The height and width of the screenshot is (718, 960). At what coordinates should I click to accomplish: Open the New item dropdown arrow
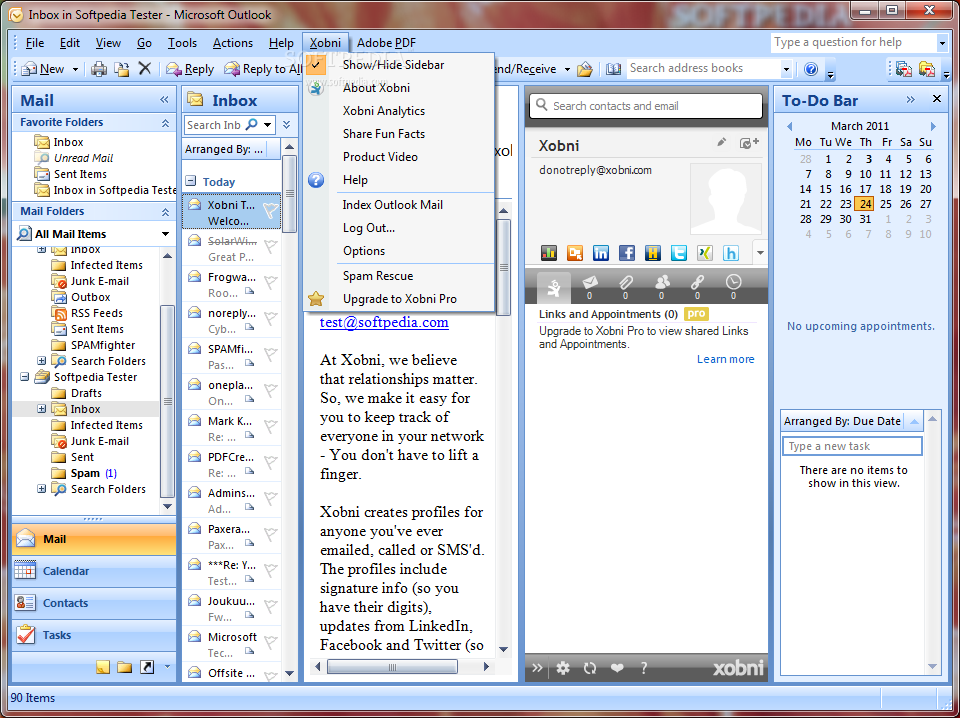click(x=75, y=69)
